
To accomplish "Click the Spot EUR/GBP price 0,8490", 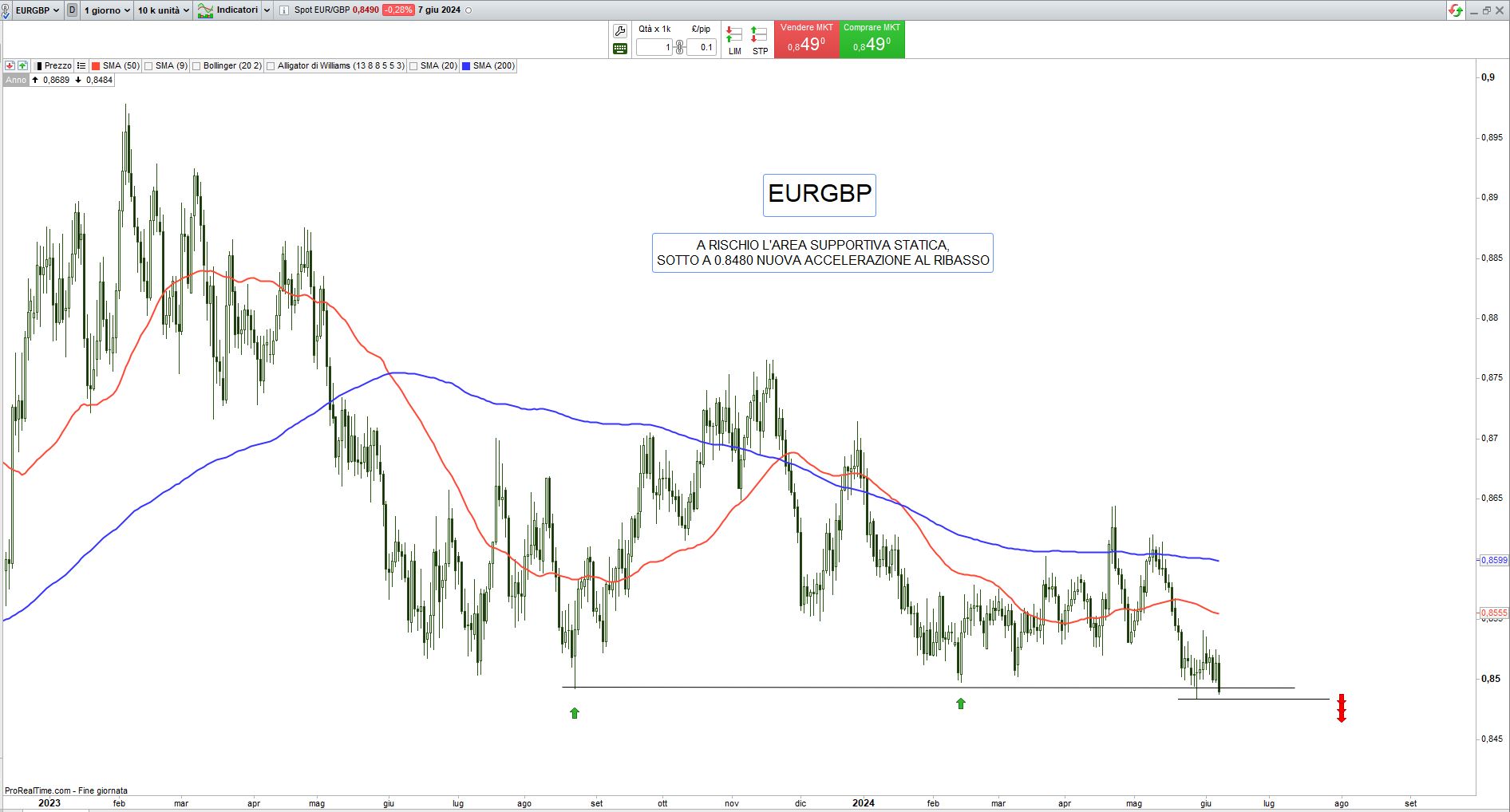I will (x=366, y=10).
